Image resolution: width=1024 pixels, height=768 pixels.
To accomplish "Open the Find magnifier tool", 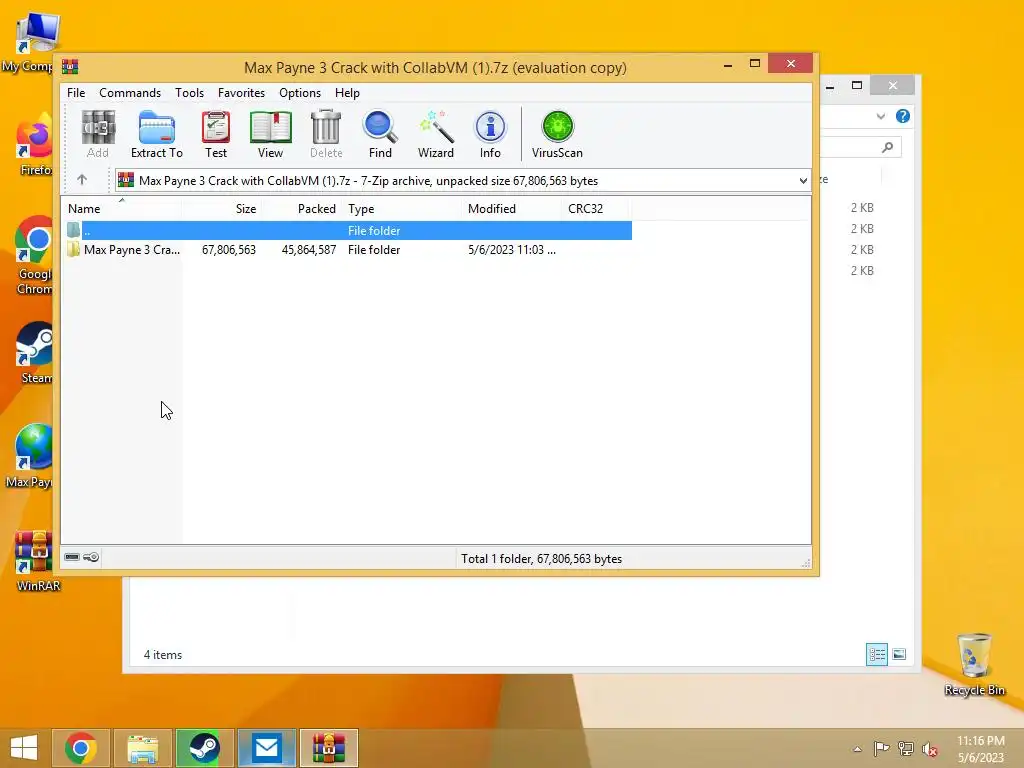I will pos(380,135).
